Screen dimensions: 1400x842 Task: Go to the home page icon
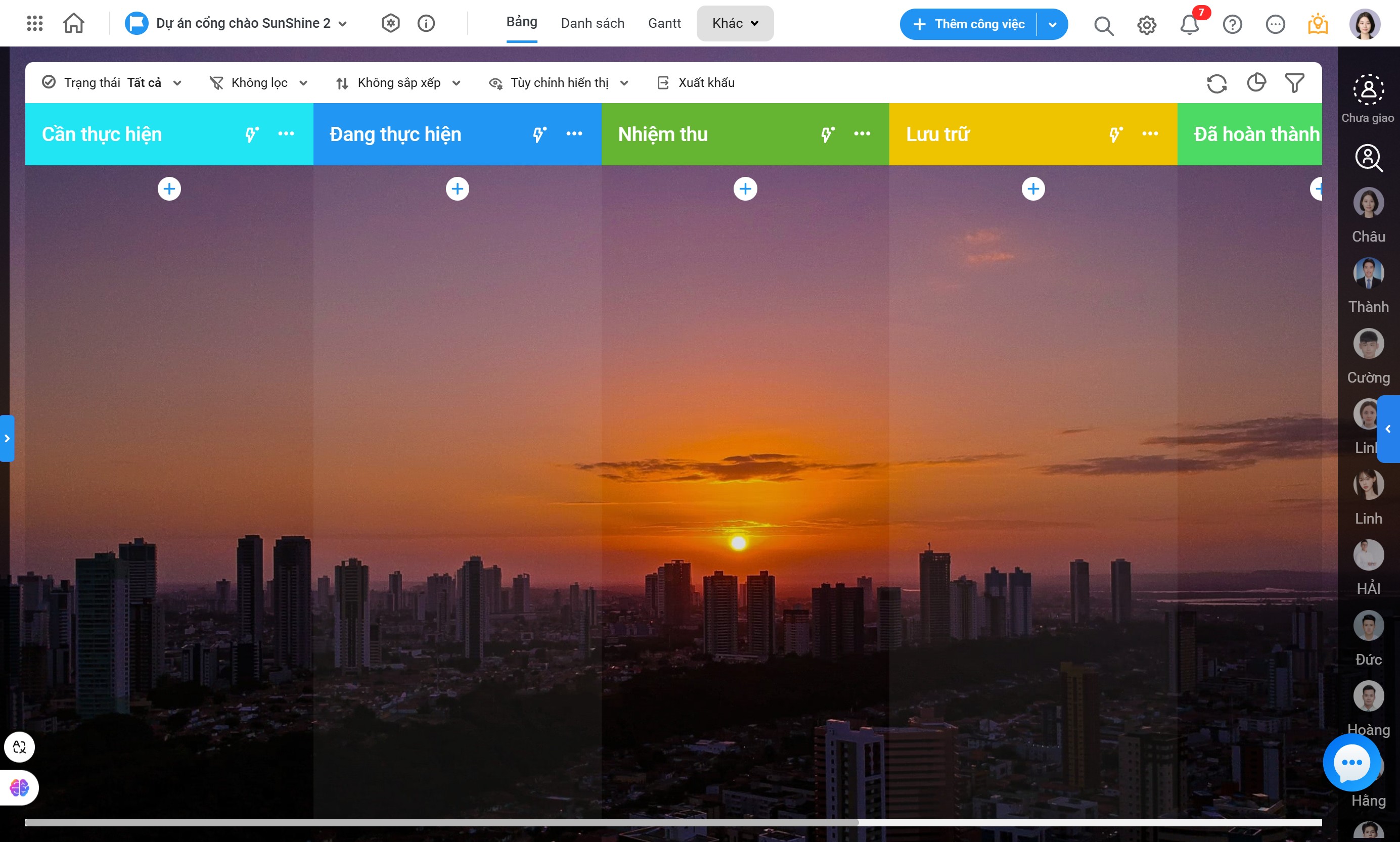(74, 23)
